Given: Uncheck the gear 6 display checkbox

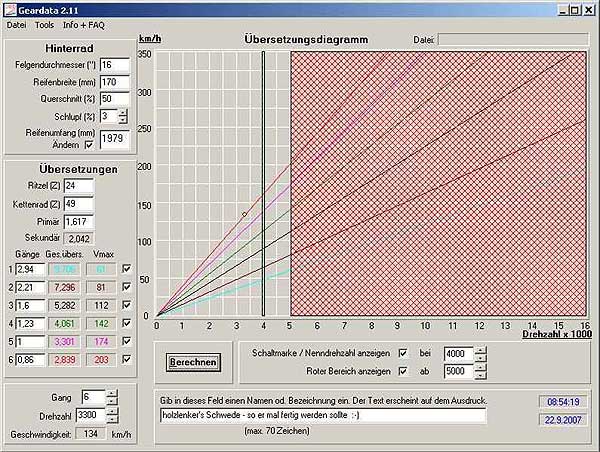Looking at the screenshot, I should 126,359.
